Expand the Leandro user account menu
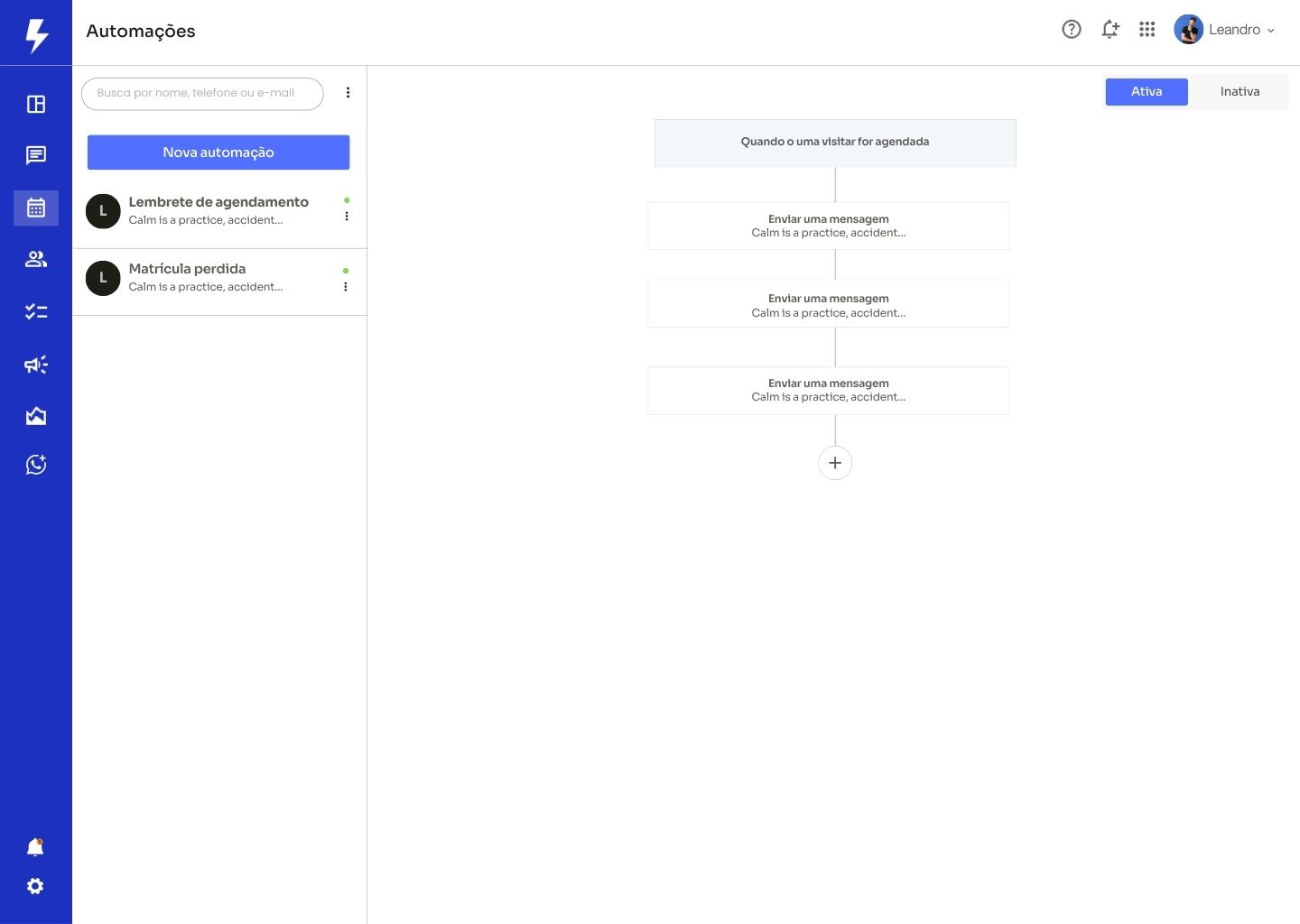The height and width of the screenshot is (924, 1300). [1225, 30]
